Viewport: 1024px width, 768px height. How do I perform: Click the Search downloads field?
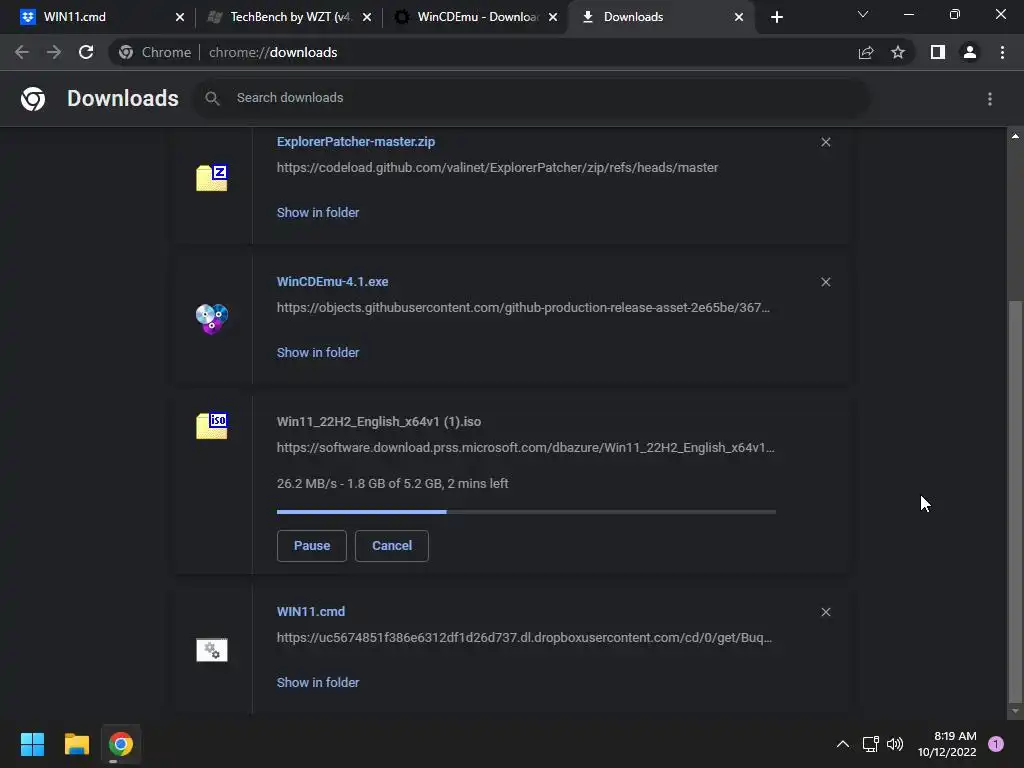[532, 98]
